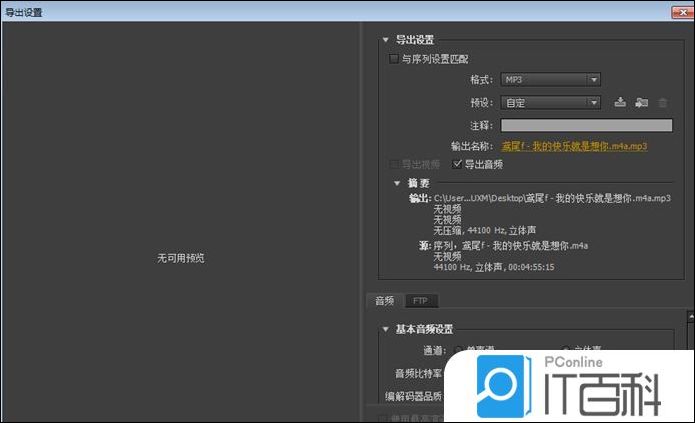
Task: Click the 无可用预览 text in preview area
Action: pyautogui.click(x=181, y=258)
